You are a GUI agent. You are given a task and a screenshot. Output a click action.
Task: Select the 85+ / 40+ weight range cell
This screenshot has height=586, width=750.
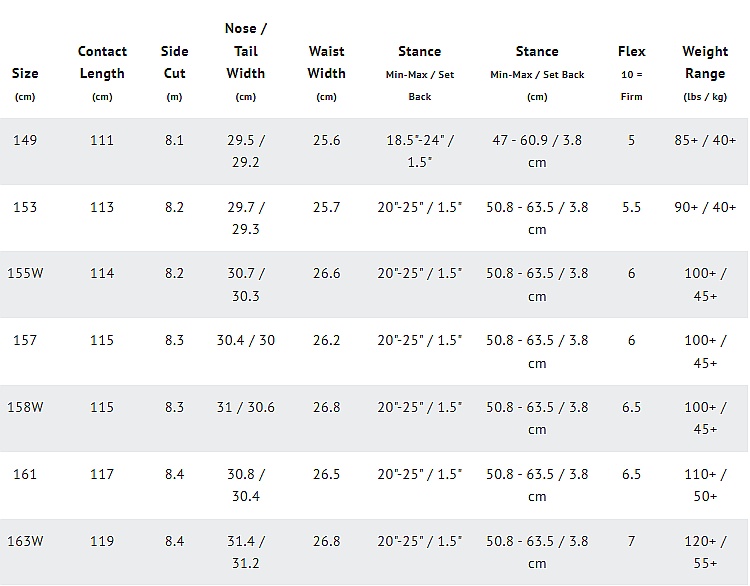[x=705, y=140]
